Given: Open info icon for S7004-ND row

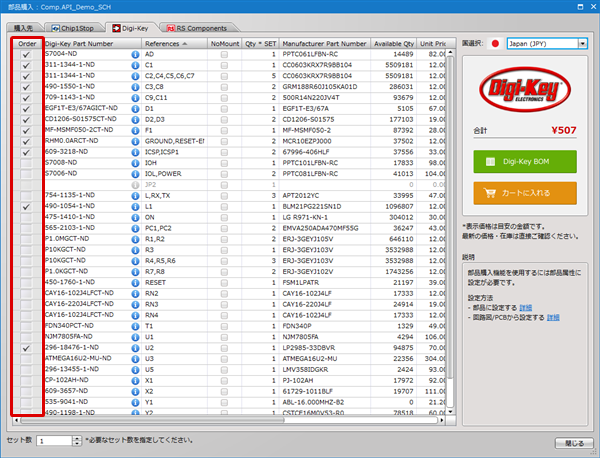Looking at the screenshot, I should click(x=135, y=54).
